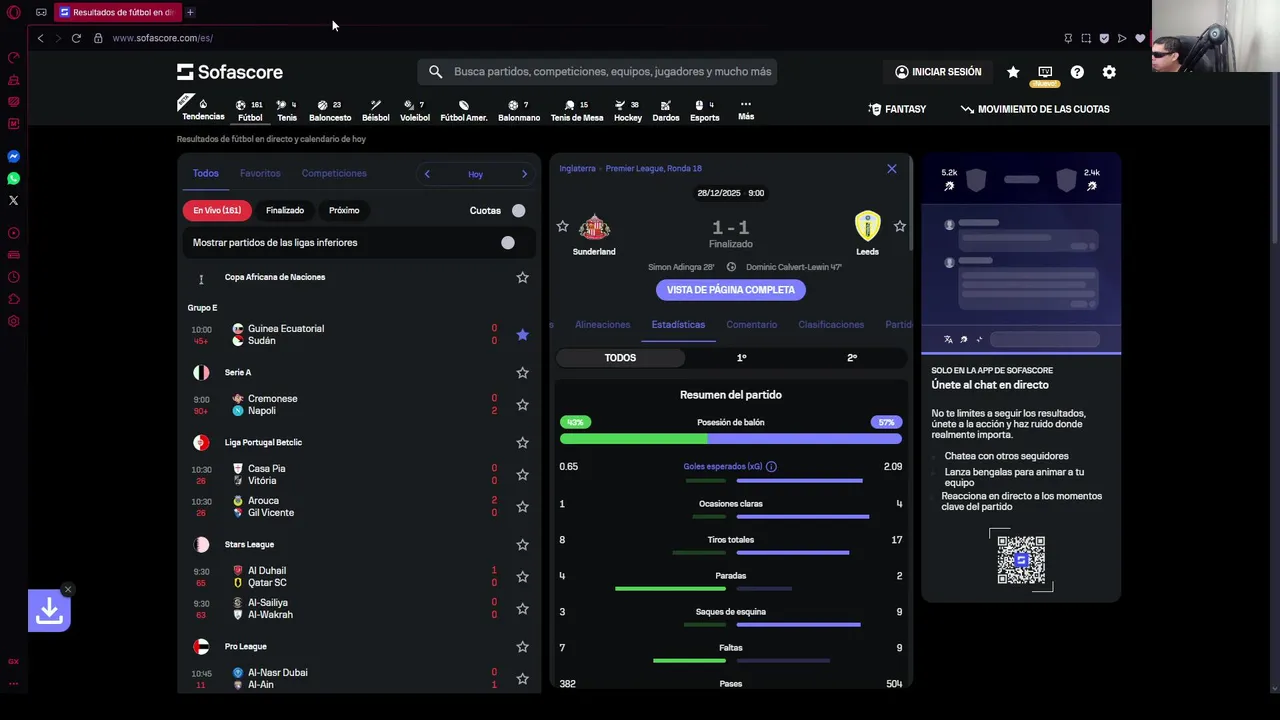Open the help question mark icon
1280x720 pixels.
[1077, 72]
